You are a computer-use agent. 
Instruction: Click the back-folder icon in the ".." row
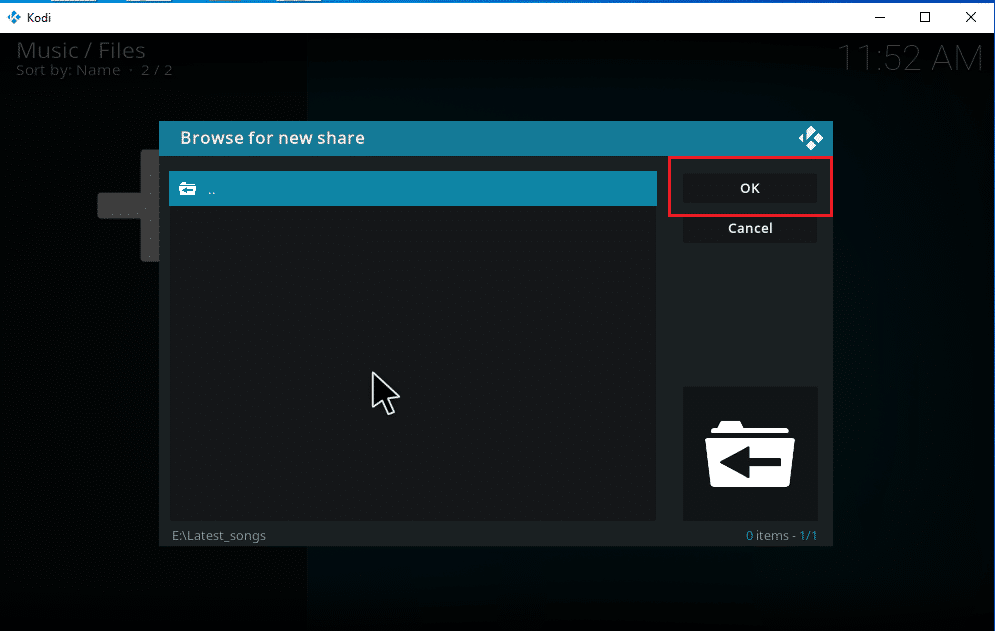click(187, 189)
